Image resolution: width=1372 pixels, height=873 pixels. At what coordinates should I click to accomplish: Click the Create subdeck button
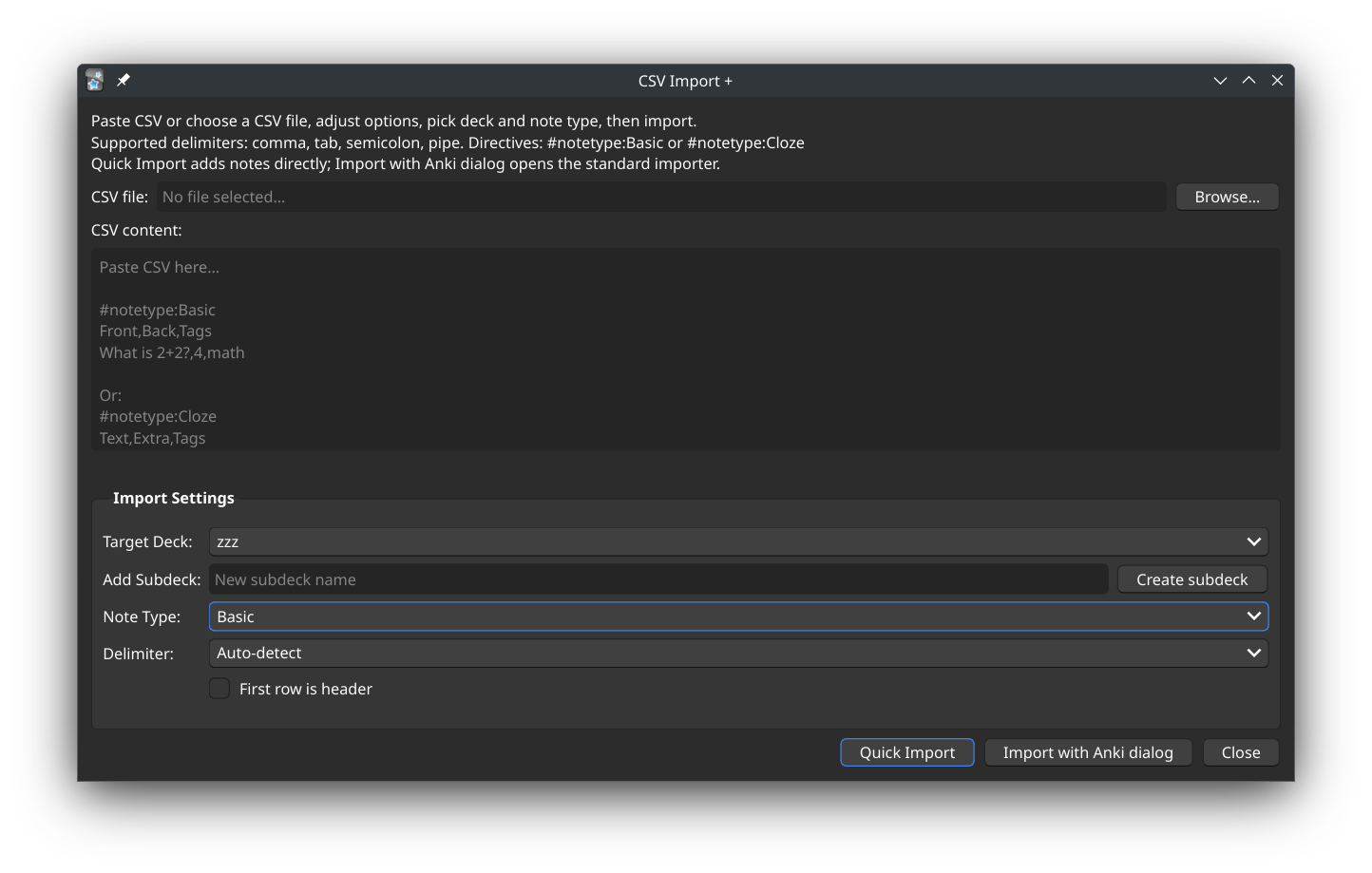point(1191,579)
